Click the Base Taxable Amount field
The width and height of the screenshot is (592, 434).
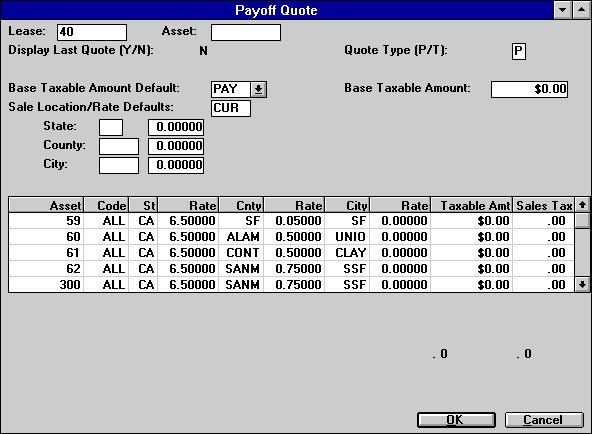pyautogui.click(x=529, y=89)
